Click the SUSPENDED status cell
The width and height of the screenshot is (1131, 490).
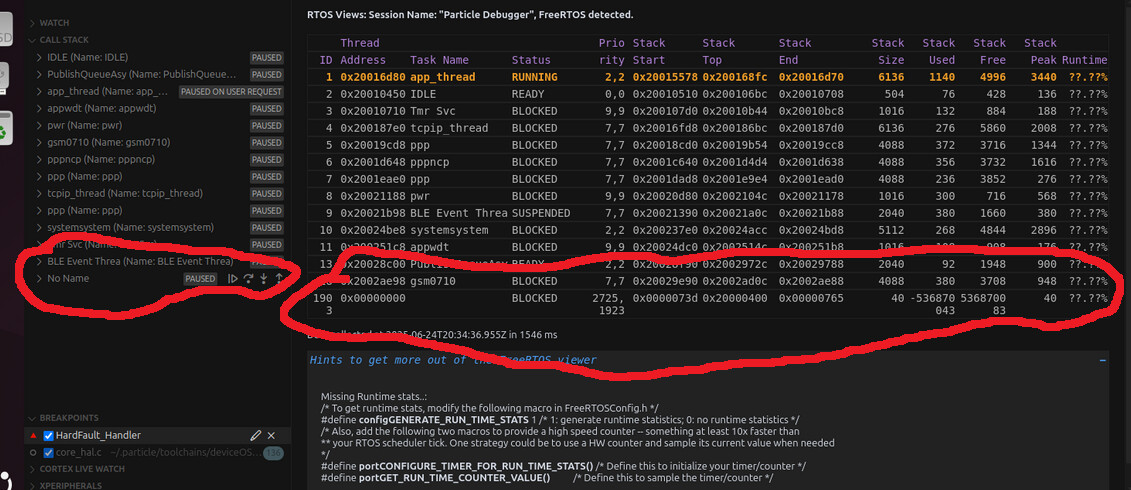point(541,213)
